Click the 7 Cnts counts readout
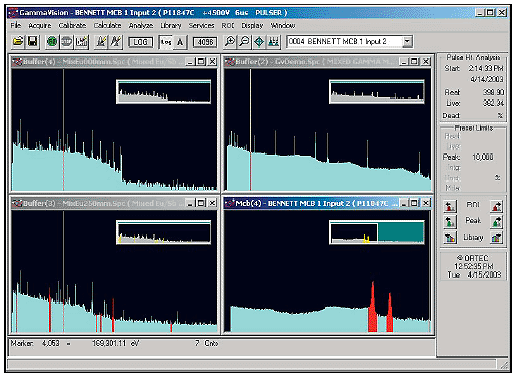Viewport: 516px width, 376px height. [x=207, y=343]
